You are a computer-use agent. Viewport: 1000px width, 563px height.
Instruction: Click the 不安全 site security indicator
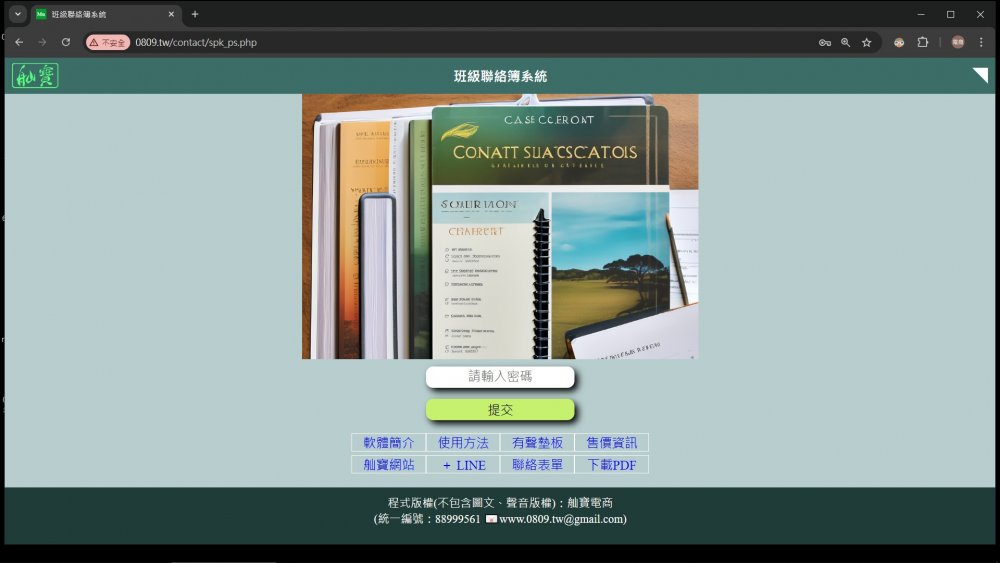coord(108,43)
